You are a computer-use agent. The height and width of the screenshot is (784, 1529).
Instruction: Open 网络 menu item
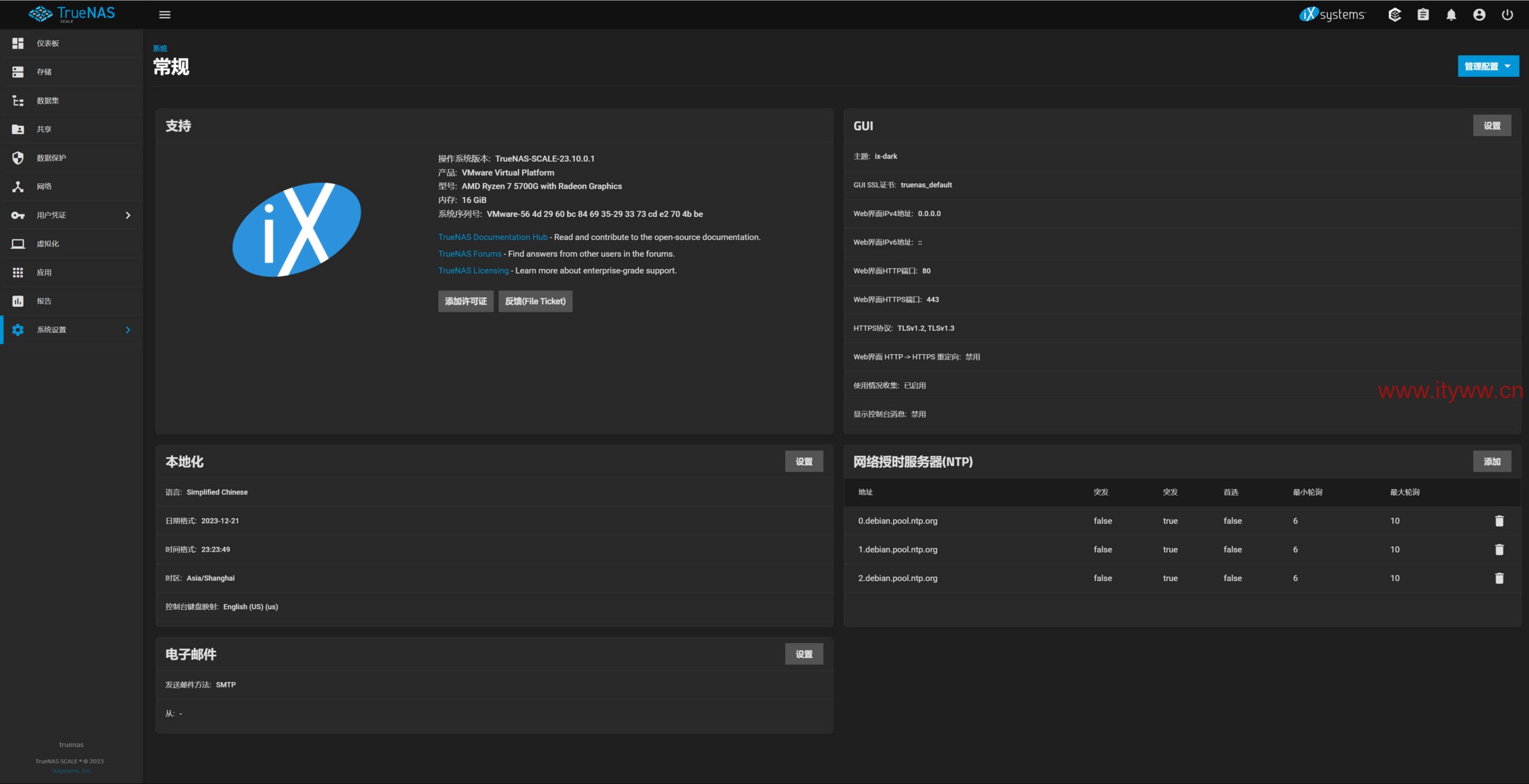72,186
